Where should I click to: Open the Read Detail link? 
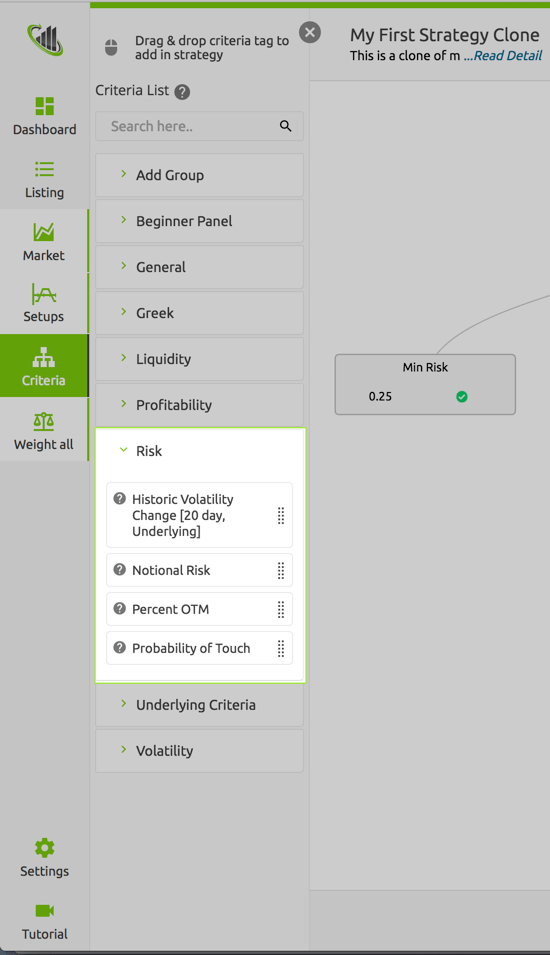tap(503, 55)
